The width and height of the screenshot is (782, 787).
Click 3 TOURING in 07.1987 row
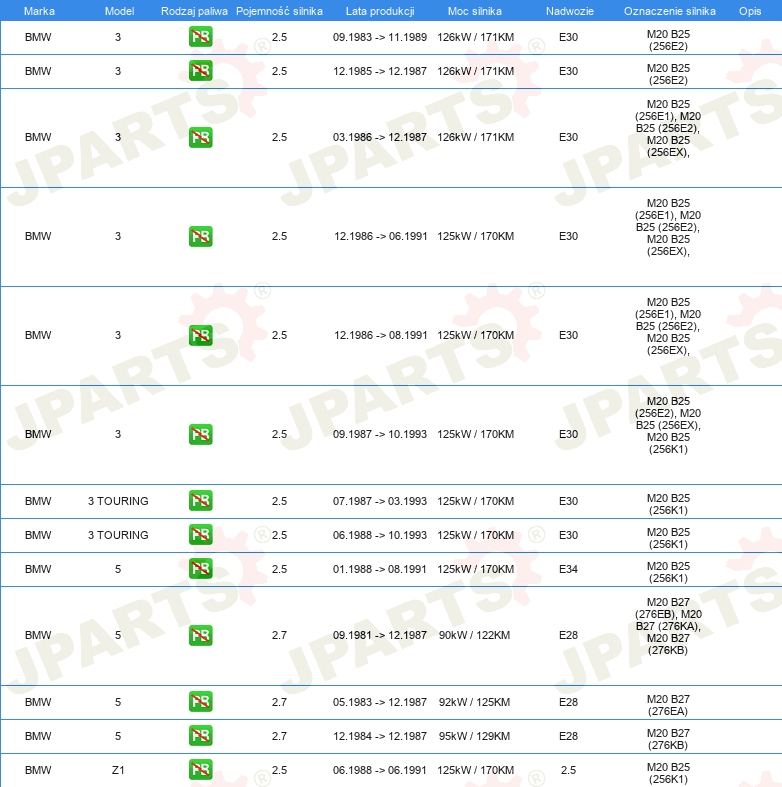(118, 501)
